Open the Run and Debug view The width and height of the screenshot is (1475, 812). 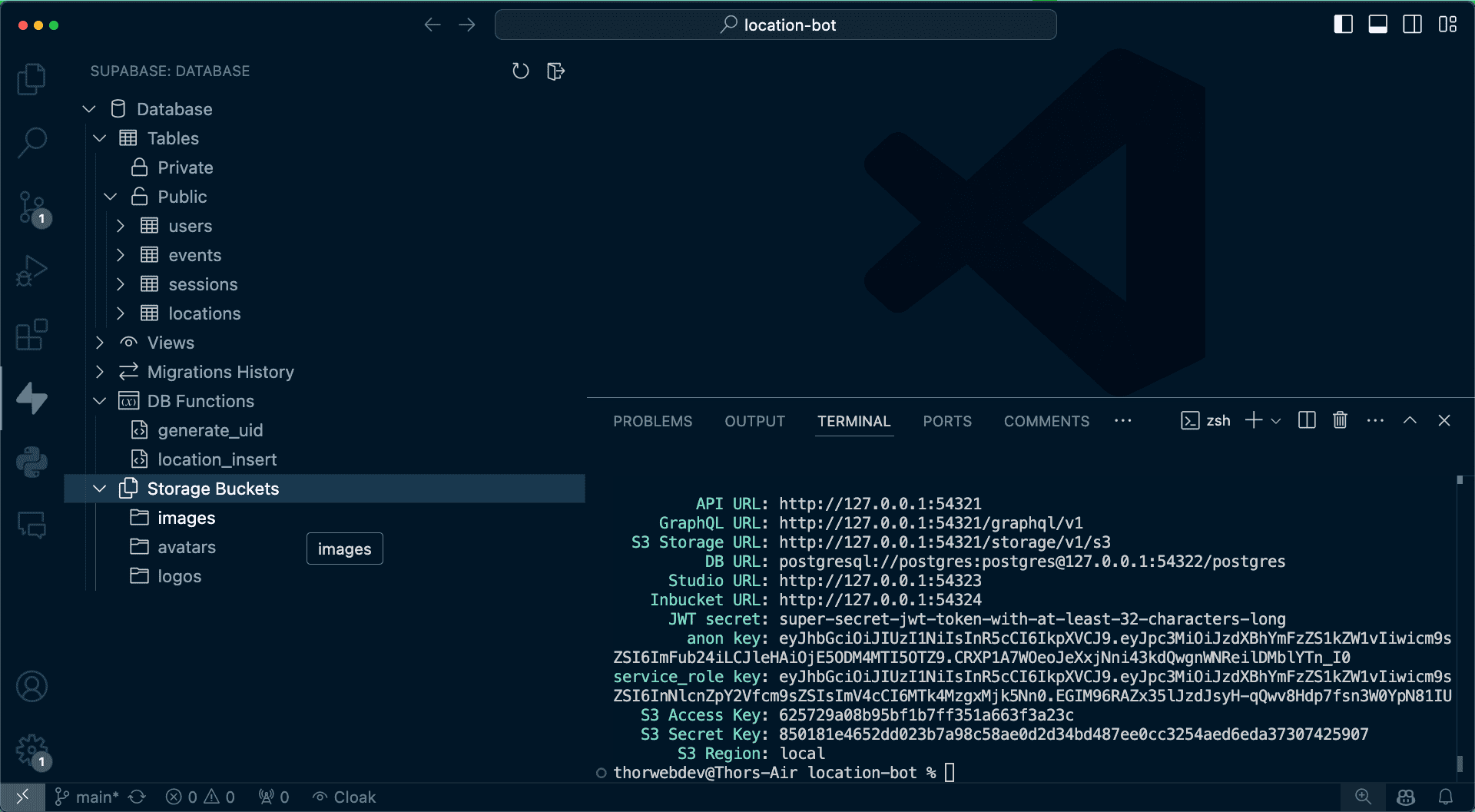31,270
